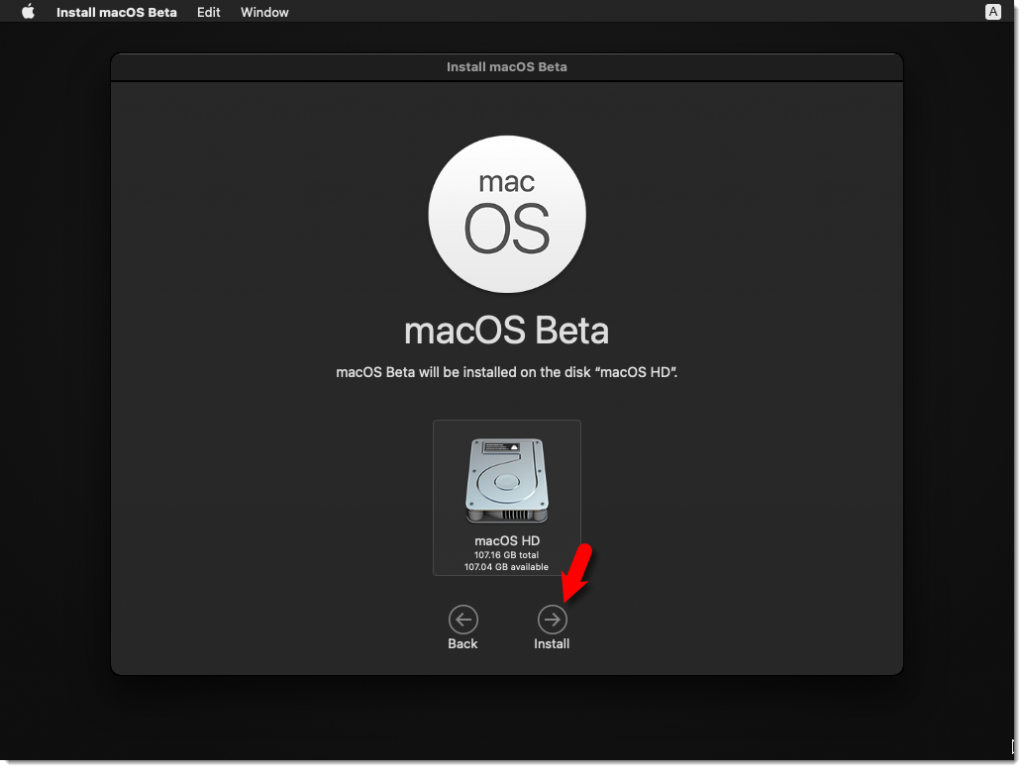Screen dimensions: 1024x770
Task: Click the 'macOS HD' disk name label
Action: (507, 541)
